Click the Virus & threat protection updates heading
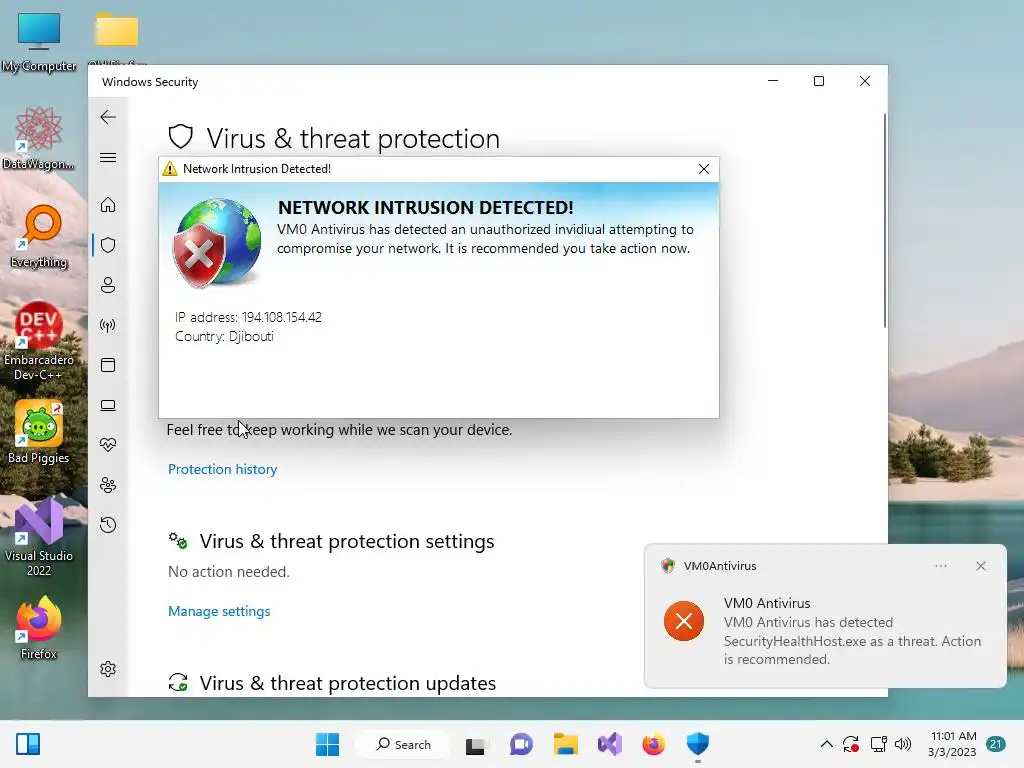The width and height of the screenshot is (1024, 768). (347, 683)
